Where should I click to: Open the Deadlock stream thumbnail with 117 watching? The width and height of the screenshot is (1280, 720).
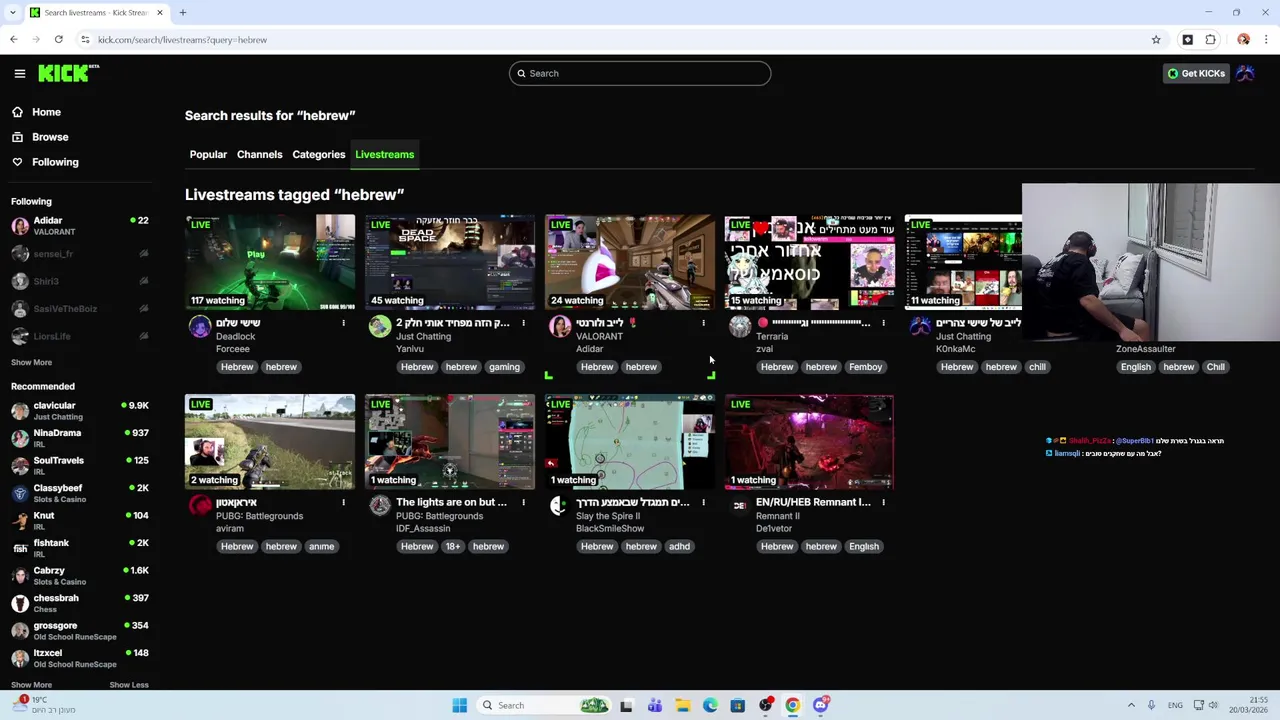pos(270,262)
